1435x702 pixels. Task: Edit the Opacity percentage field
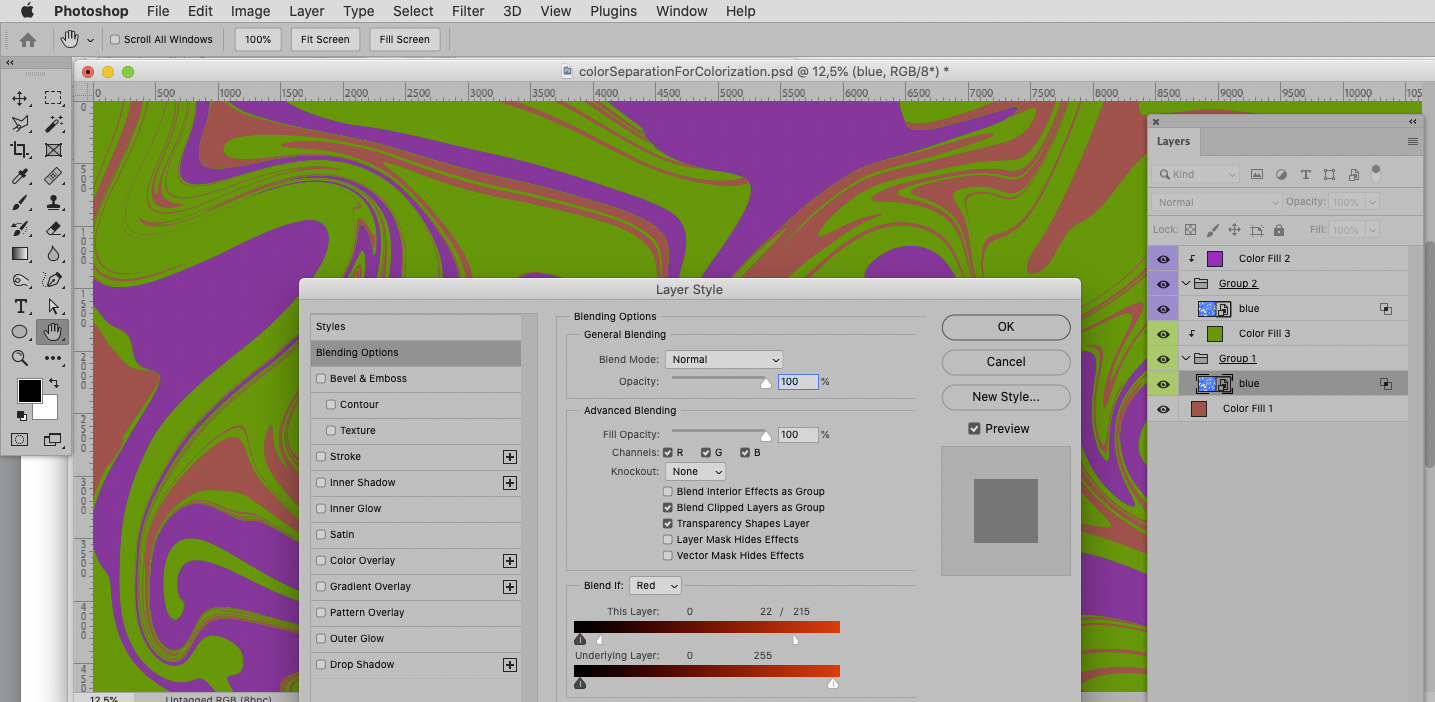coord(797,381)
